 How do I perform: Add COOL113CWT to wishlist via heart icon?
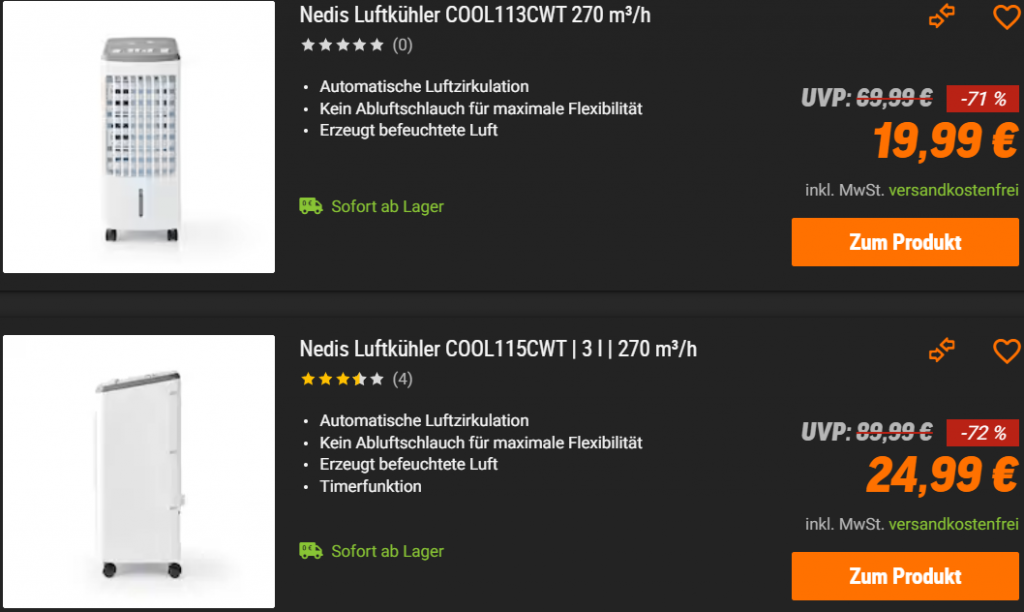[x=1006, y=17]
